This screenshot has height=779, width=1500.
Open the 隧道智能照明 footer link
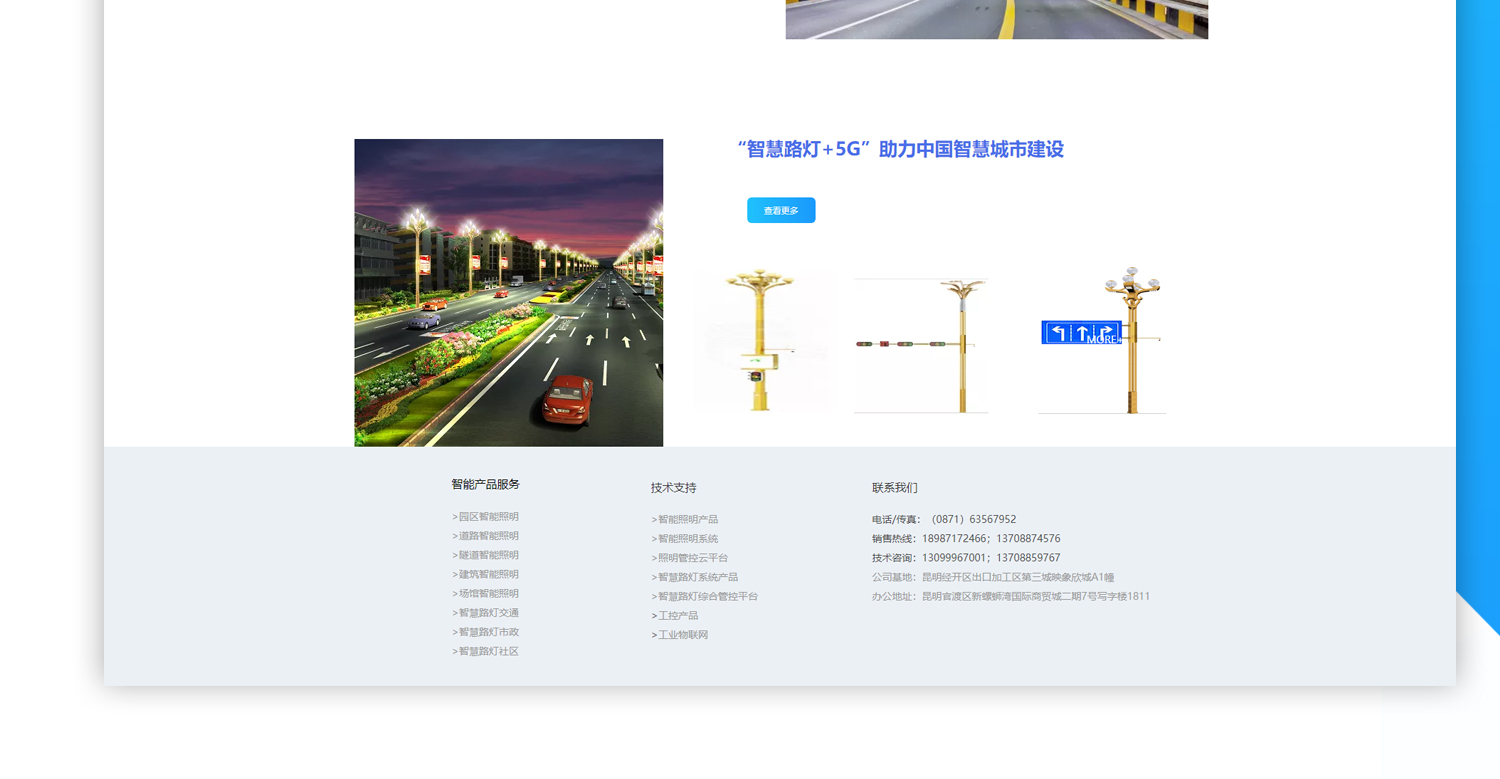pos(485,555)
